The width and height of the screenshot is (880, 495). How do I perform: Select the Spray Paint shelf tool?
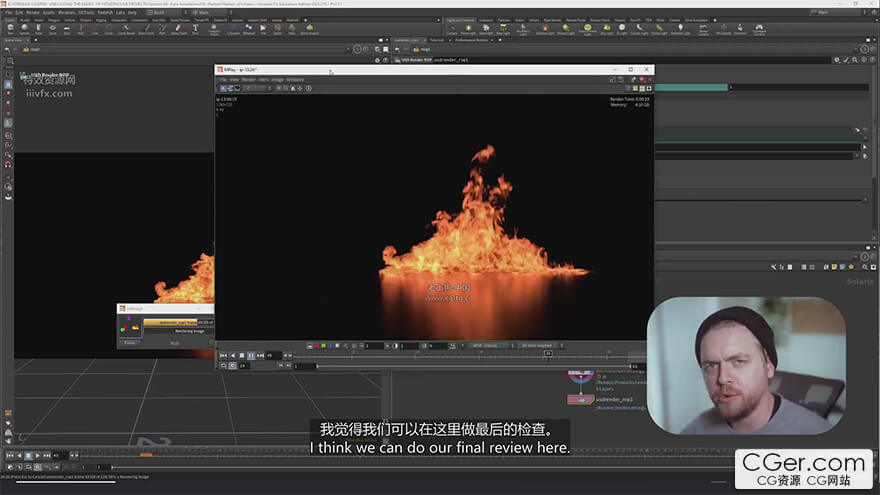180,29
